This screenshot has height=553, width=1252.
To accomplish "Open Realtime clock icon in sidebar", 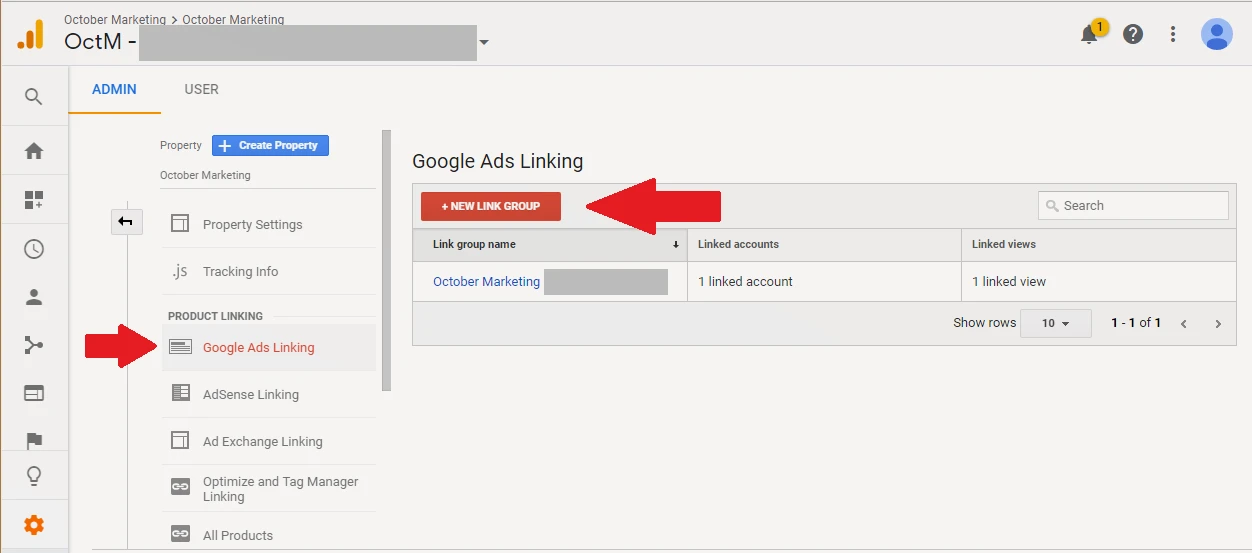I will [x=34, y=249].
